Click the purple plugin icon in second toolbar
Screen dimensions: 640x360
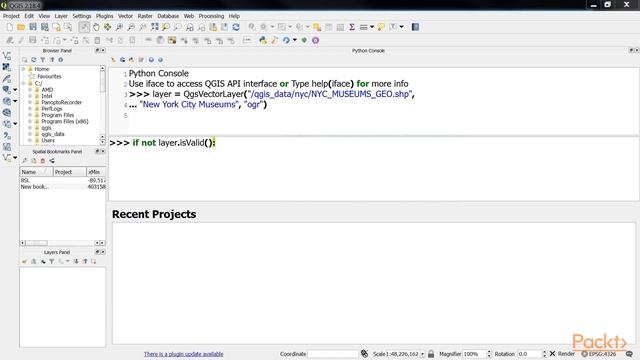point(316,40)
